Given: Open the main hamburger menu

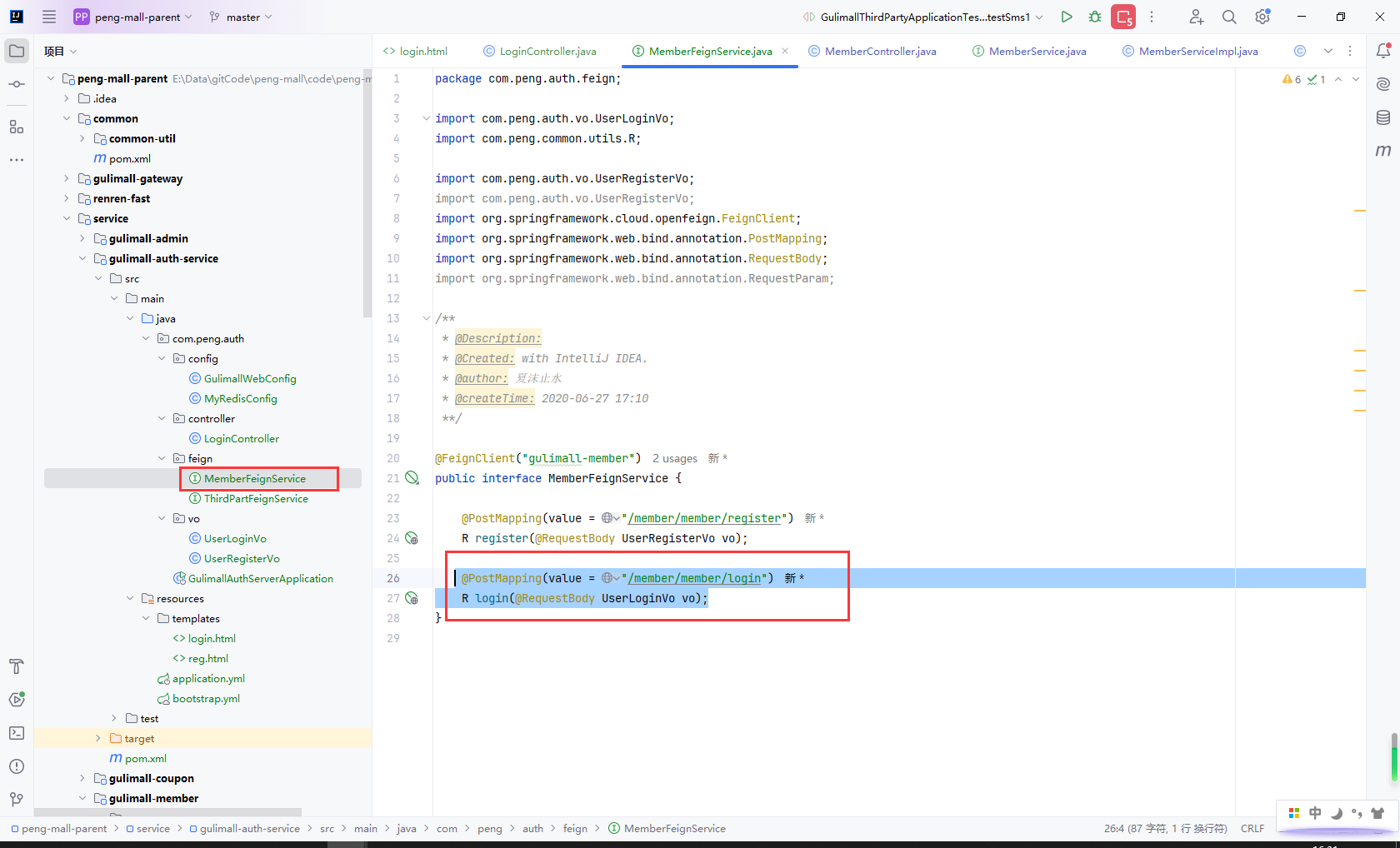Looking at the screenshot, I should 49,17.
